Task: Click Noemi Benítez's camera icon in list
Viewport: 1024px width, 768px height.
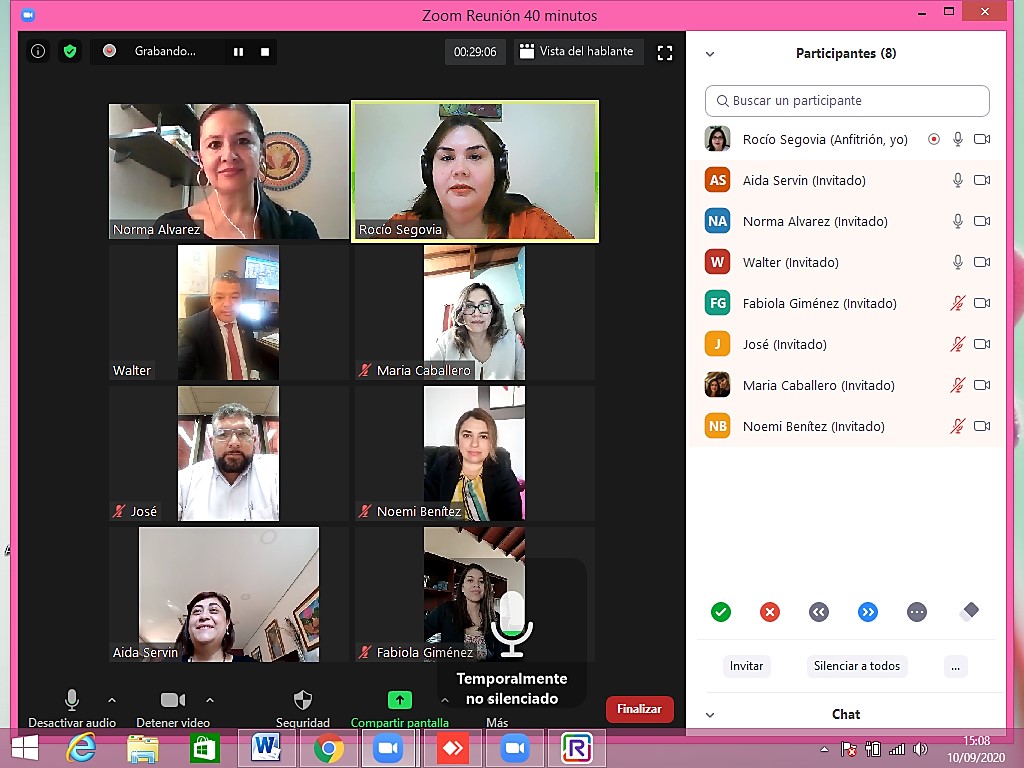Action: (x=982, y=426)
